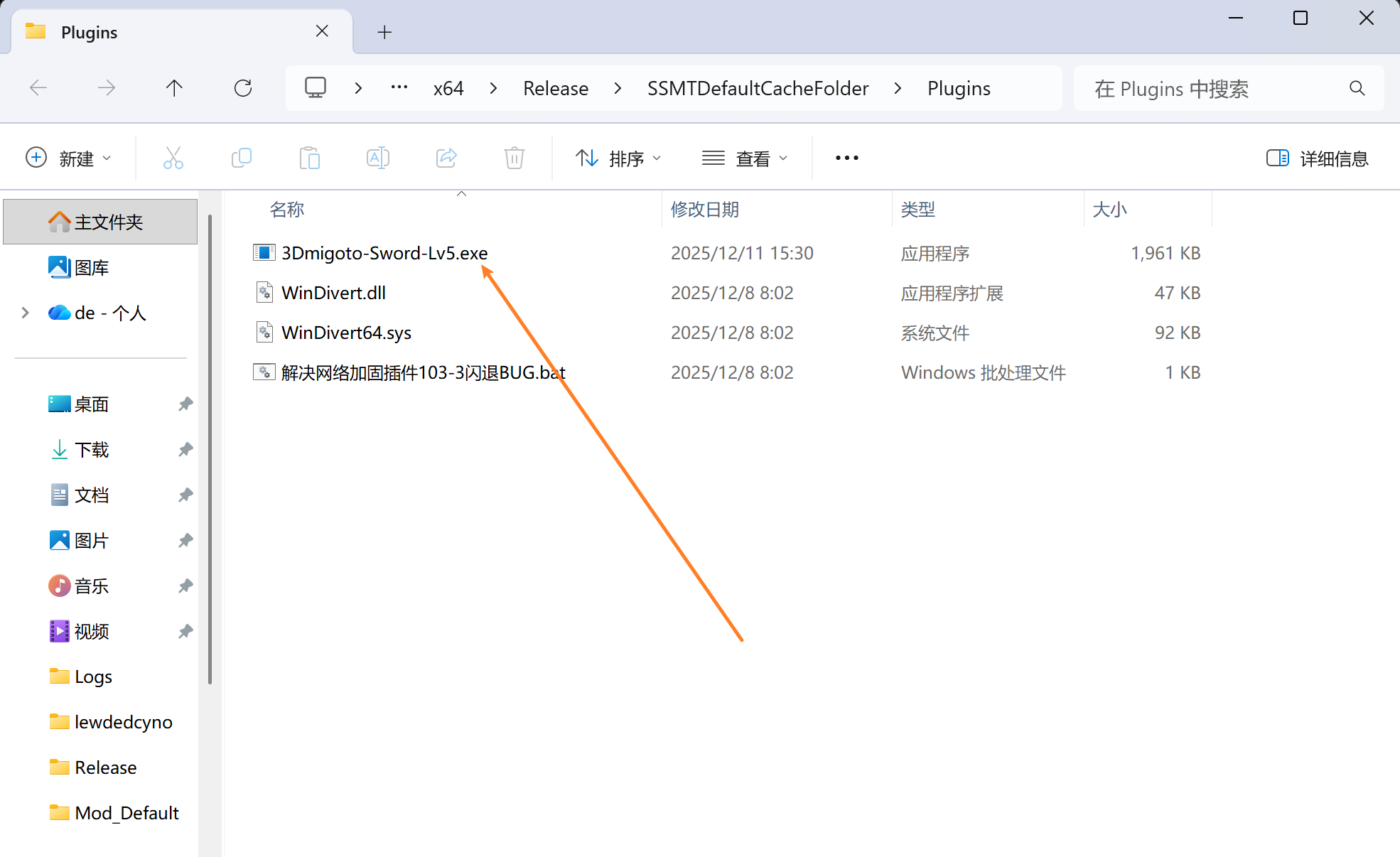Click Release in the address breadcrumb

[556, 88]
